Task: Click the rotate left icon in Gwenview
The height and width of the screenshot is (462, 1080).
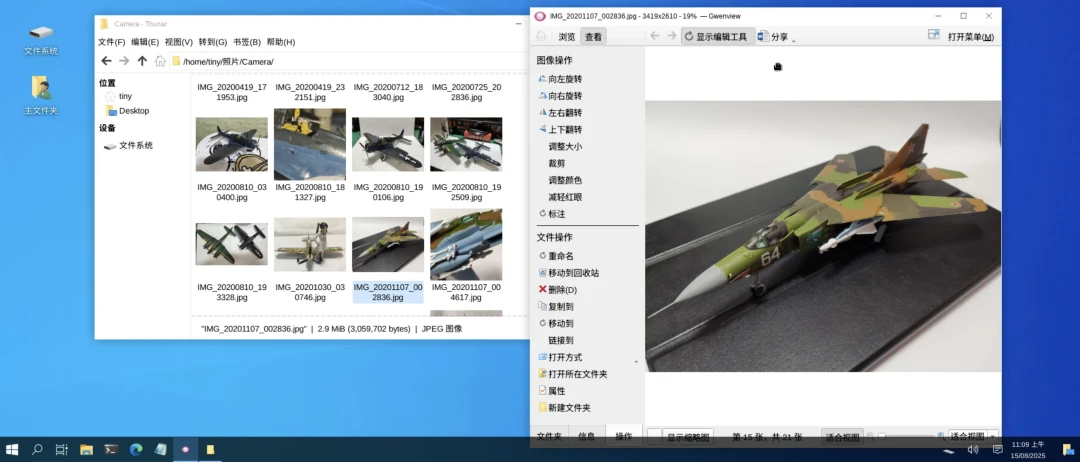Action: [x=543, y=79]
